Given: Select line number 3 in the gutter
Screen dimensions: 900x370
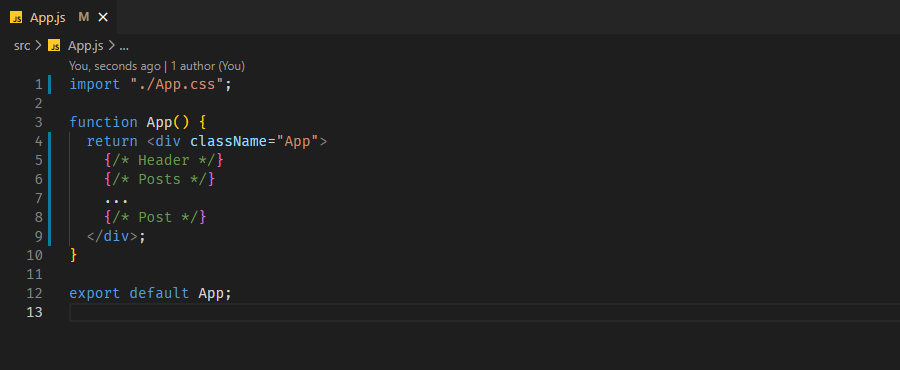Looking at the screenshot, I should coord(38,122).
